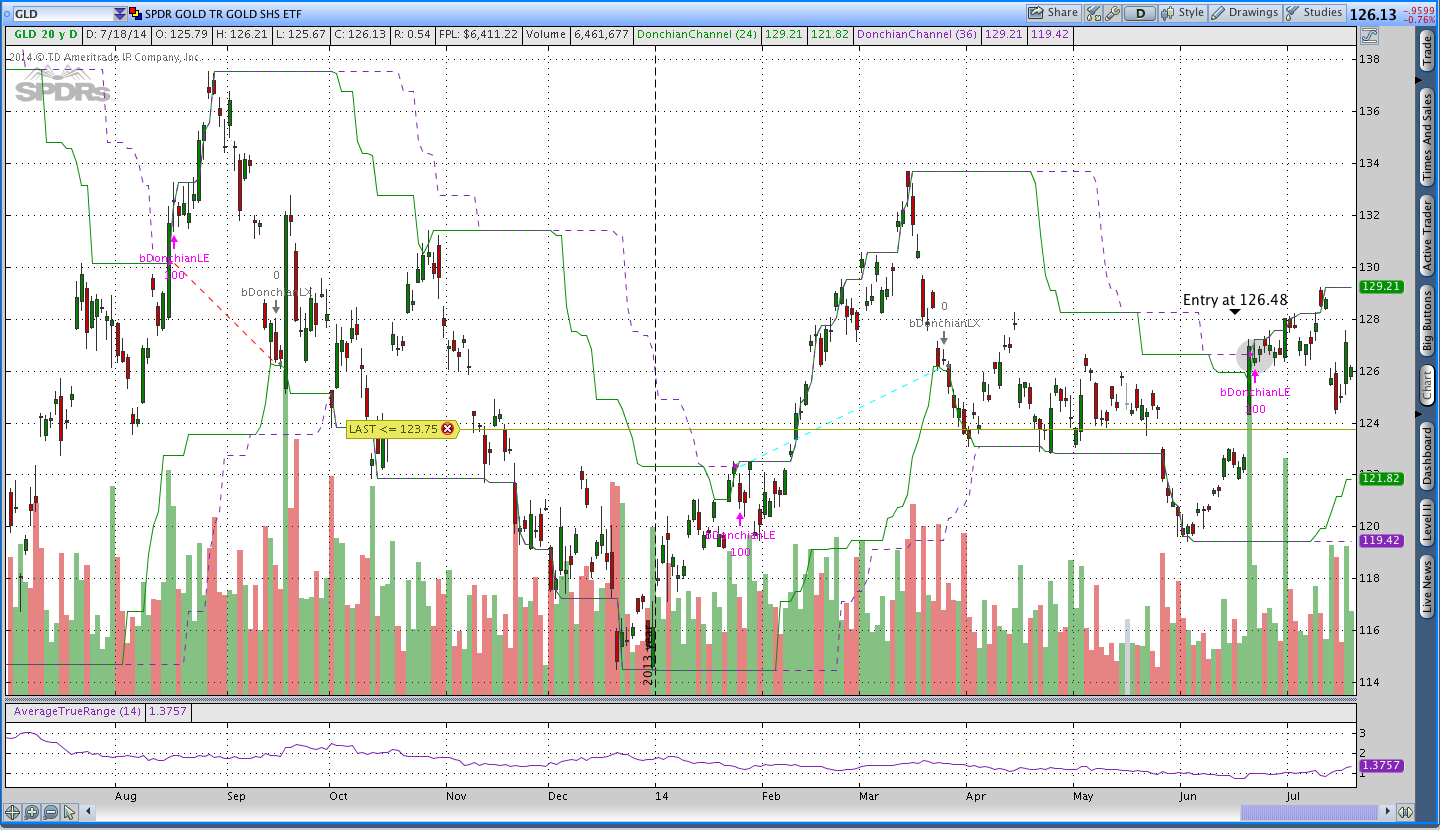Click the 129.21 green price bubble
This screenshot has width=1440, height=830.
coord(1380,287)
